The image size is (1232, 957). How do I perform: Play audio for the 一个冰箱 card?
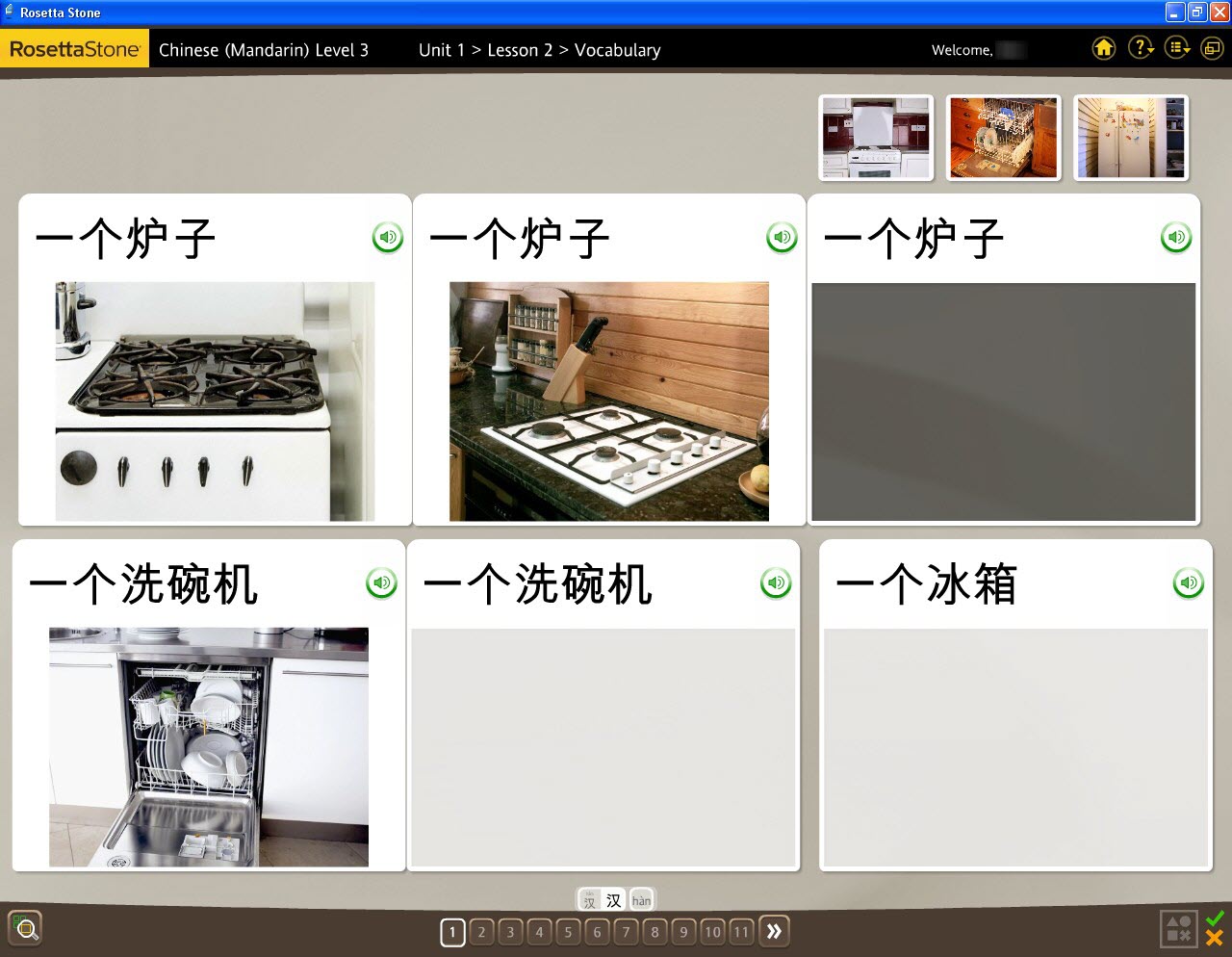click(1189, 582)
